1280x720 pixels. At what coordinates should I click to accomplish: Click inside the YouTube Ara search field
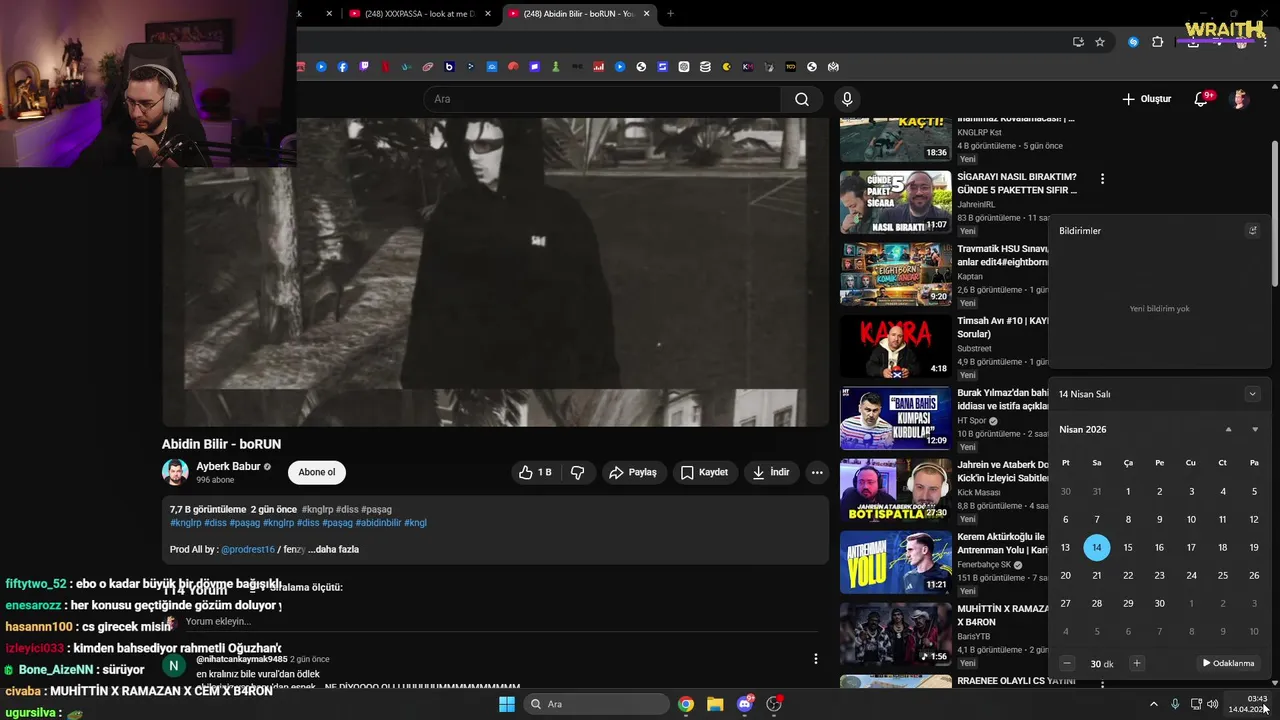point(602,99)
